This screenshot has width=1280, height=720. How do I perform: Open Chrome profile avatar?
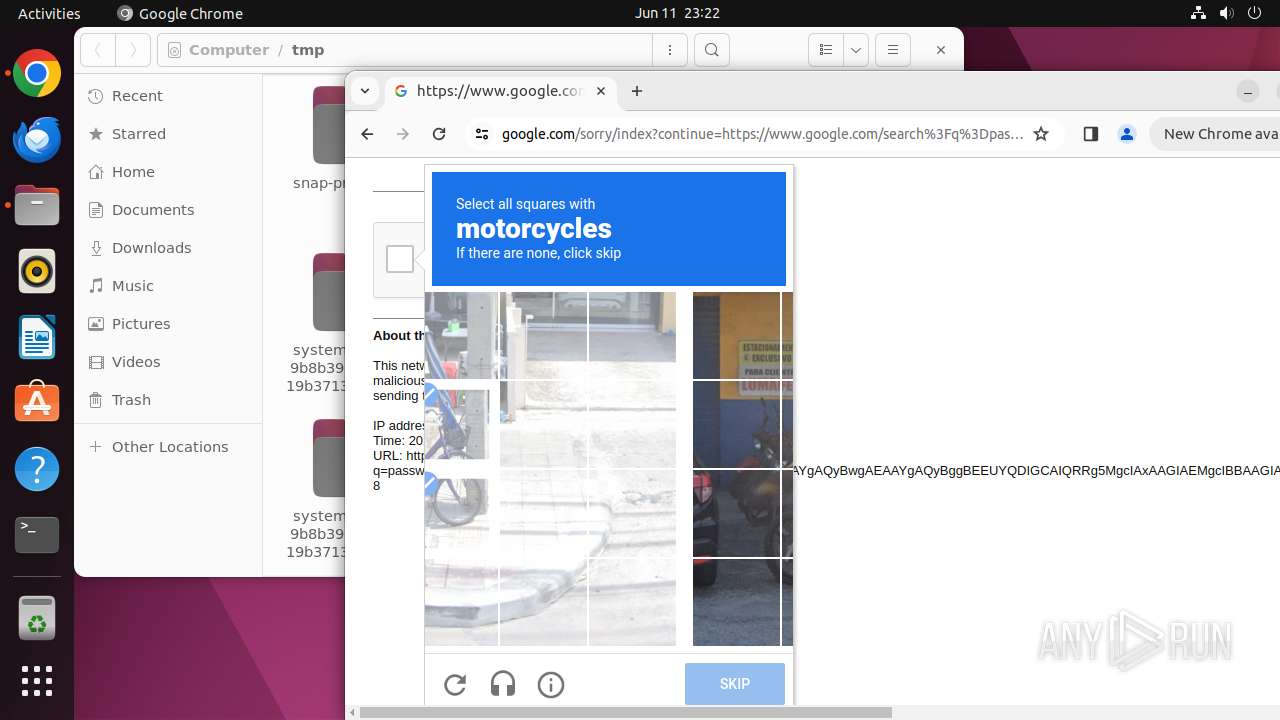1127,134
